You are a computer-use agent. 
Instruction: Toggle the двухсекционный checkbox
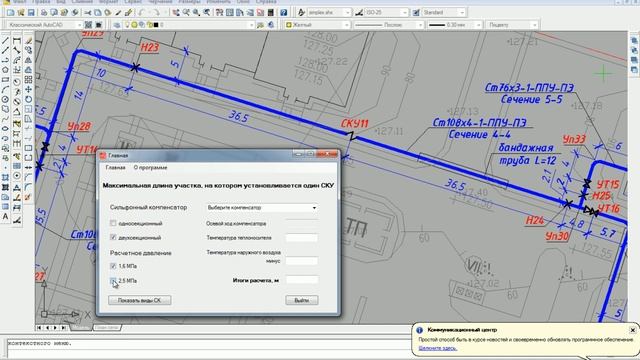(x=113, y=237)
